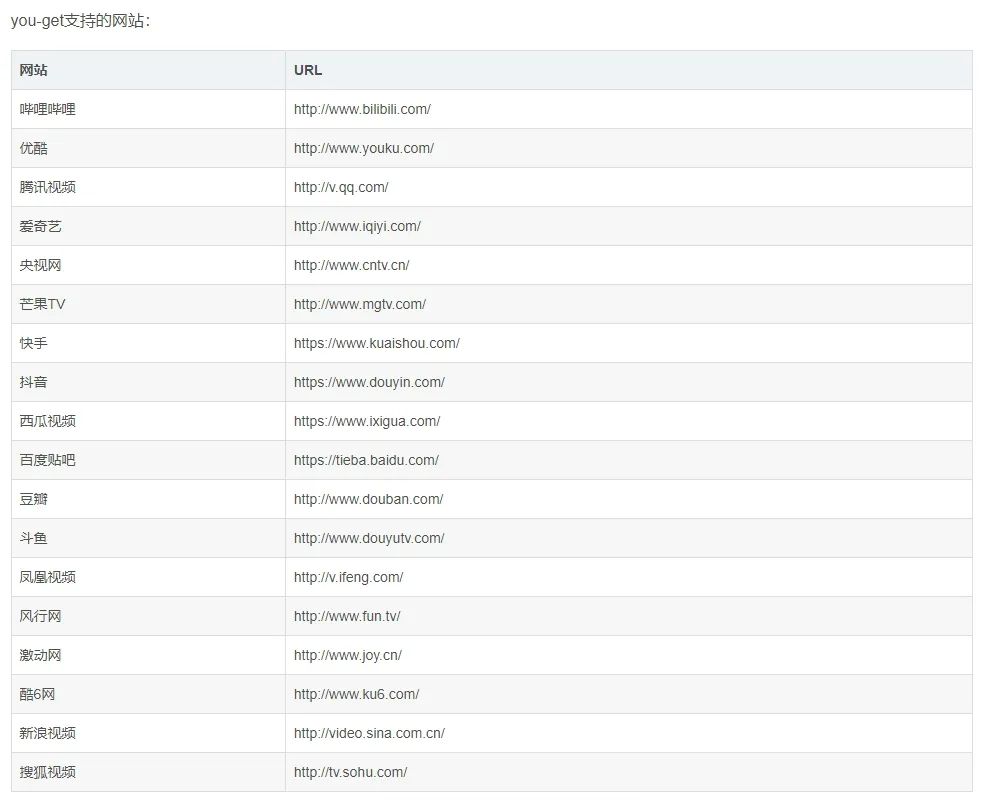Click the v.qq.com URL
Screen dimensions: 984x800
coord(341,187)
